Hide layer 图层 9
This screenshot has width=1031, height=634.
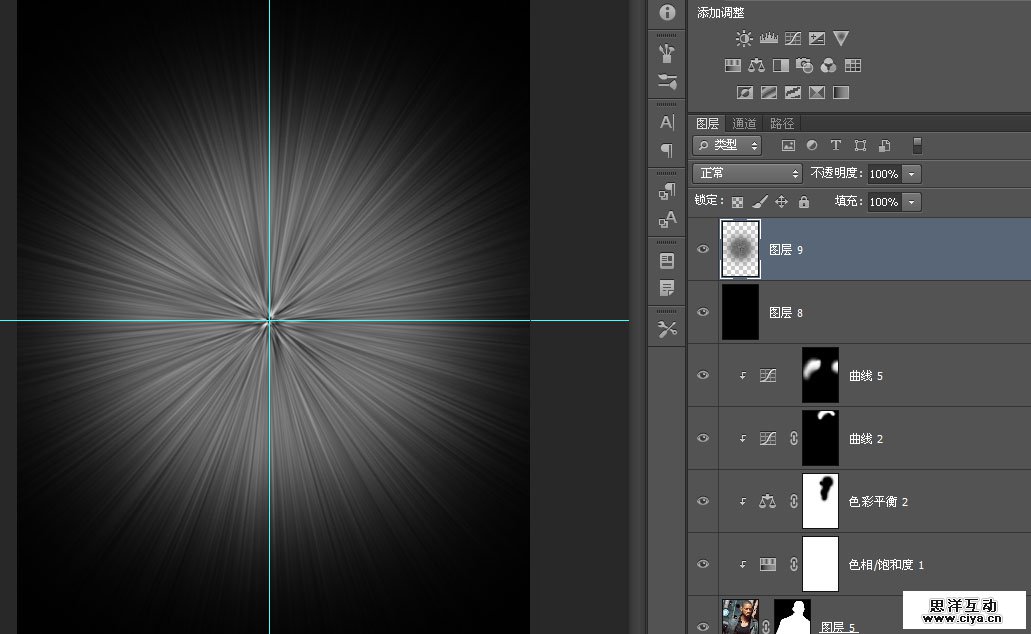point(703,249)
